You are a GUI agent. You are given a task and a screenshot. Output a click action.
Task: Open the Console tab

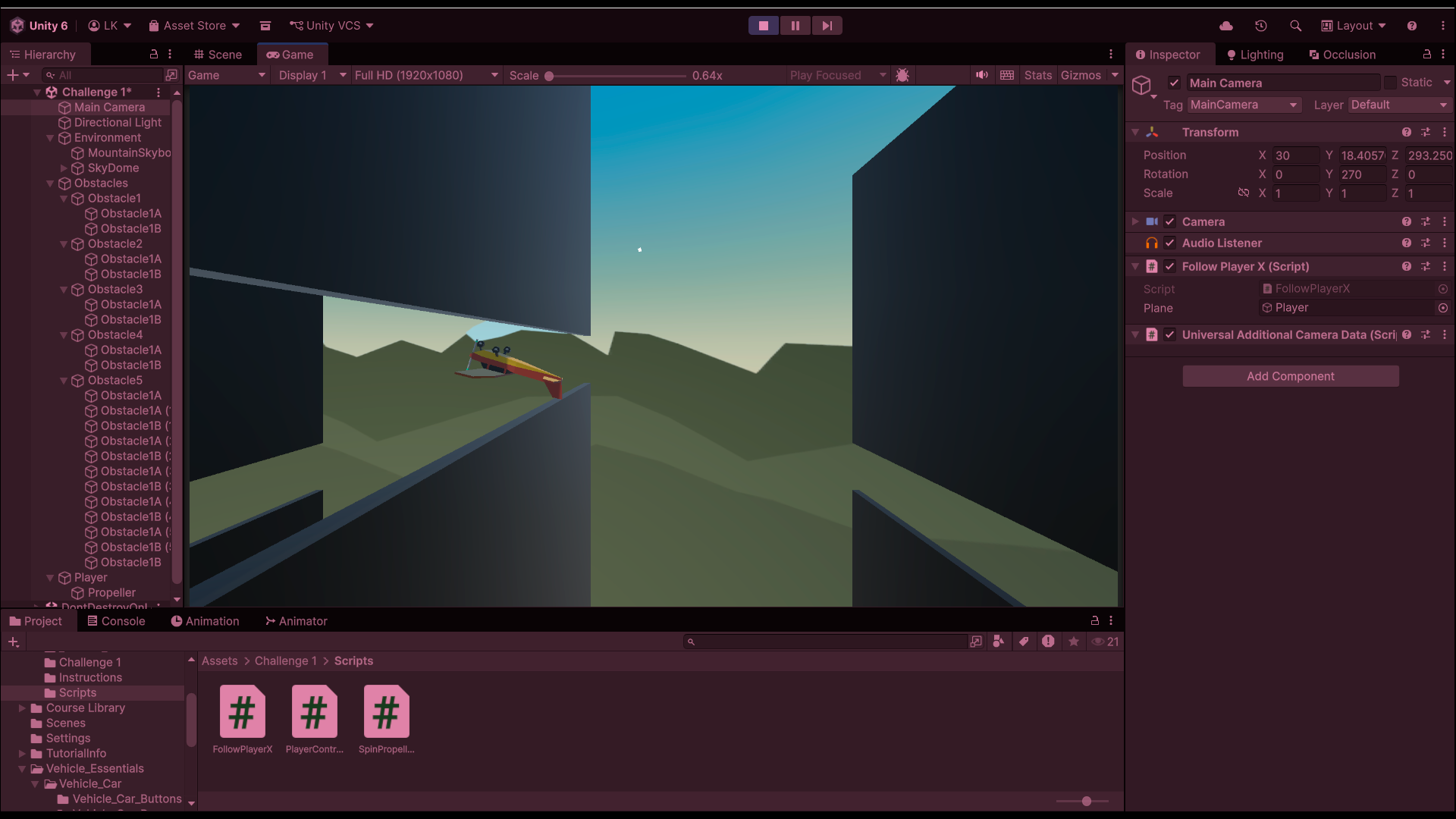tap(116, 621)
